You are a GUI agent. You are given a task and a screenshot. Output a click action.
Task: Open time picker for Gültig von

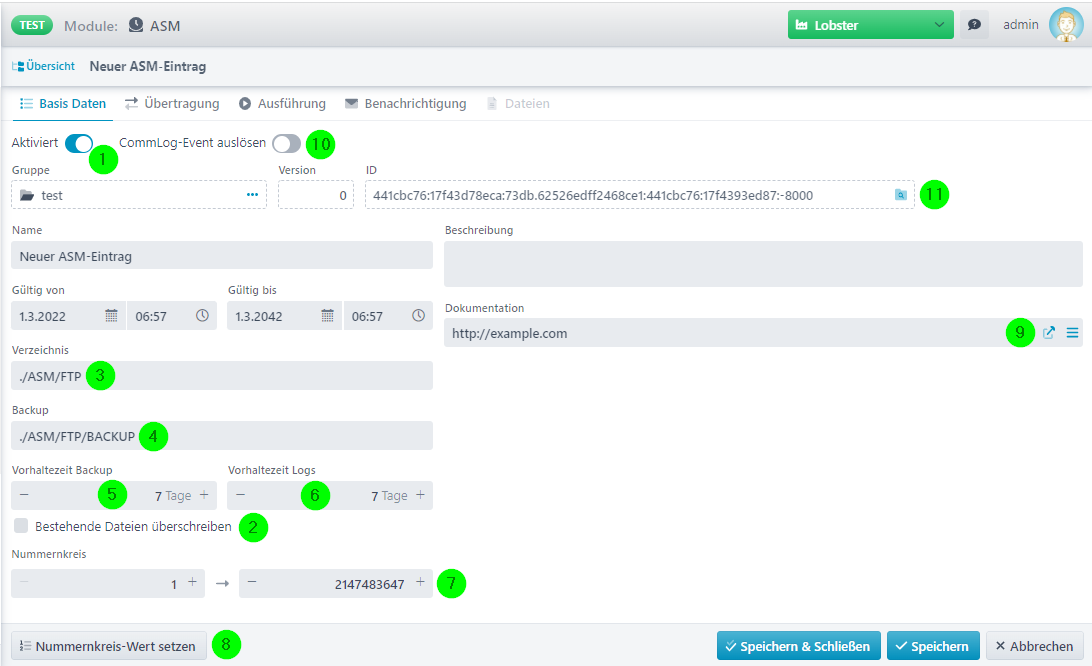point(202,316)
